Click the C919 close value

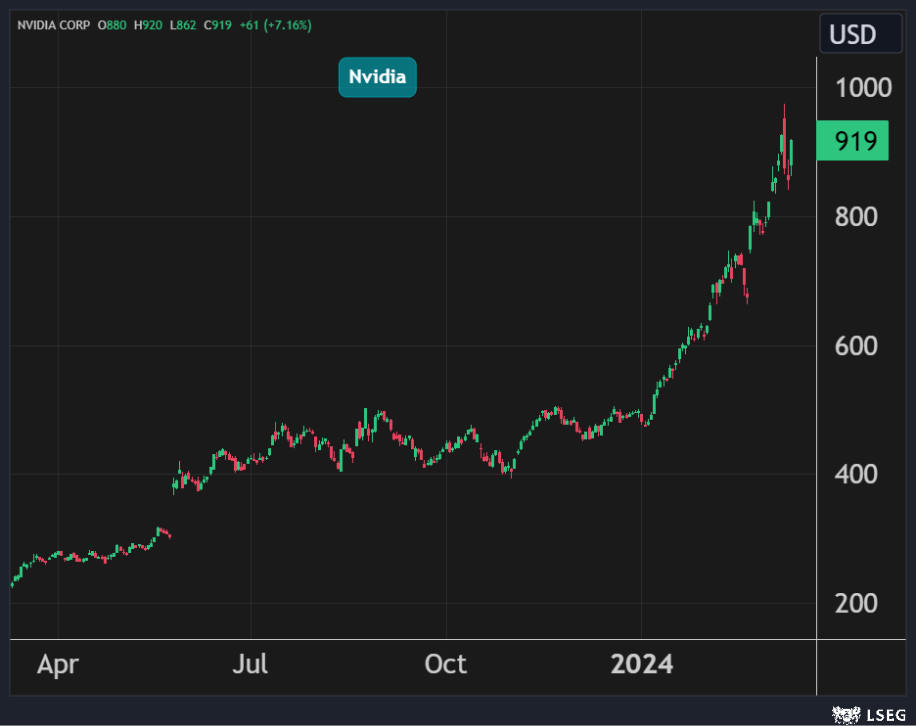pos(218,25)
